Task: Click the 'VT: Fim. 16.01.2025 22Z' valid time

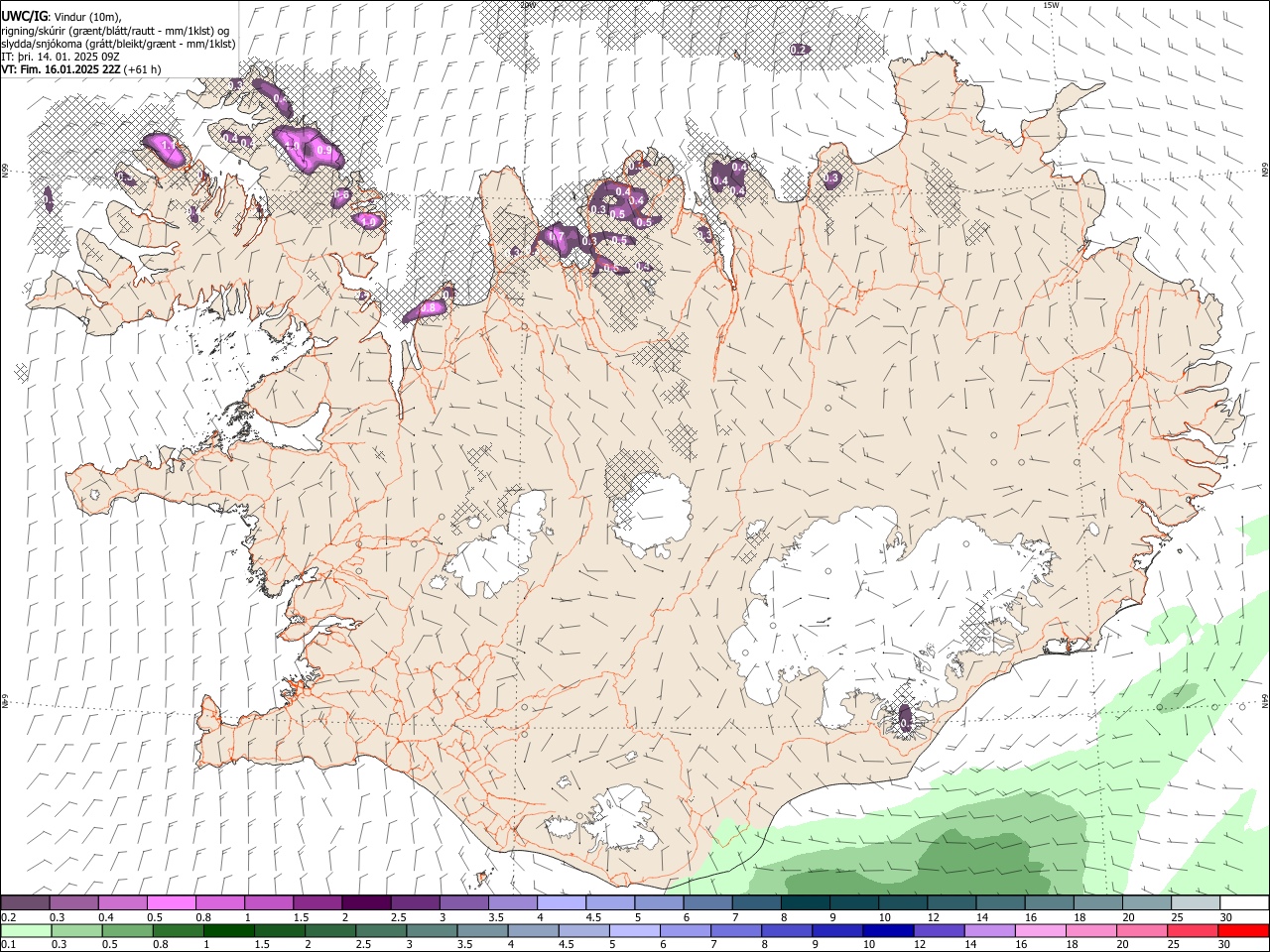Action: coord(61,69)
